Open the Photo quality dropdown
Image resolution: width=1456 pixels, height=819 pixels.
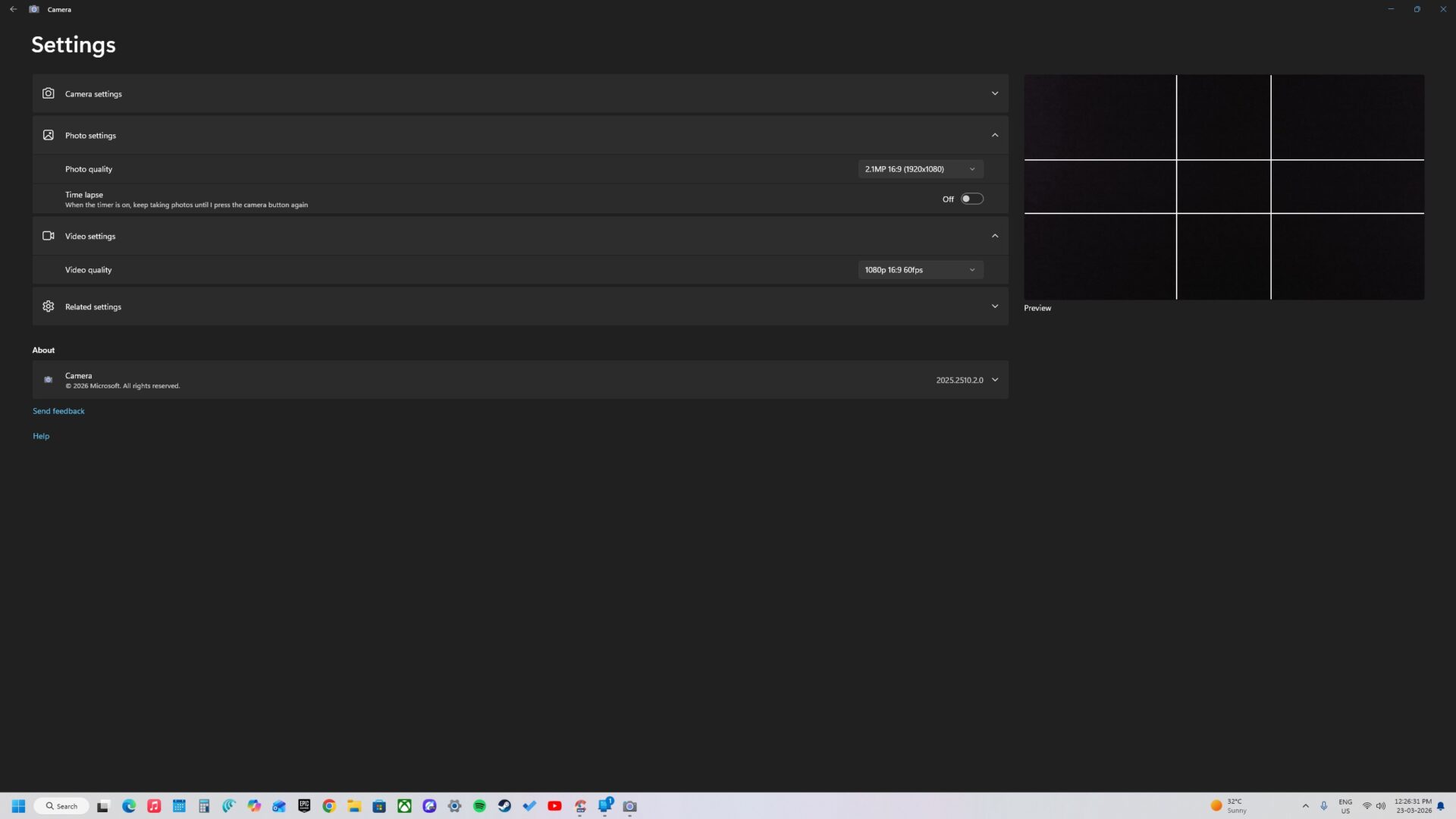pos(920,168)
